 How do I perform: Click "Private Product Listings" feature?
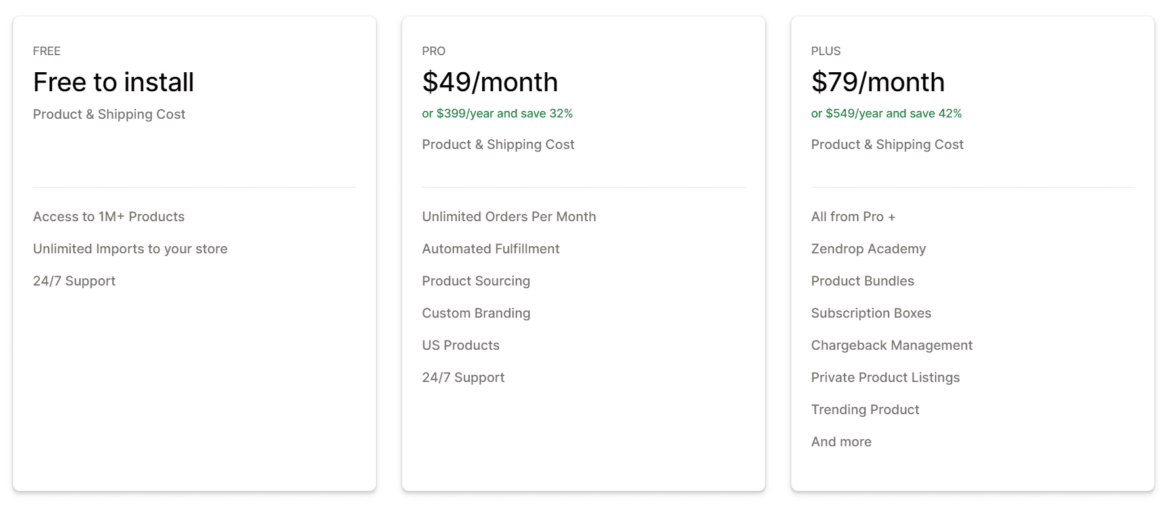tap(885, 377)
